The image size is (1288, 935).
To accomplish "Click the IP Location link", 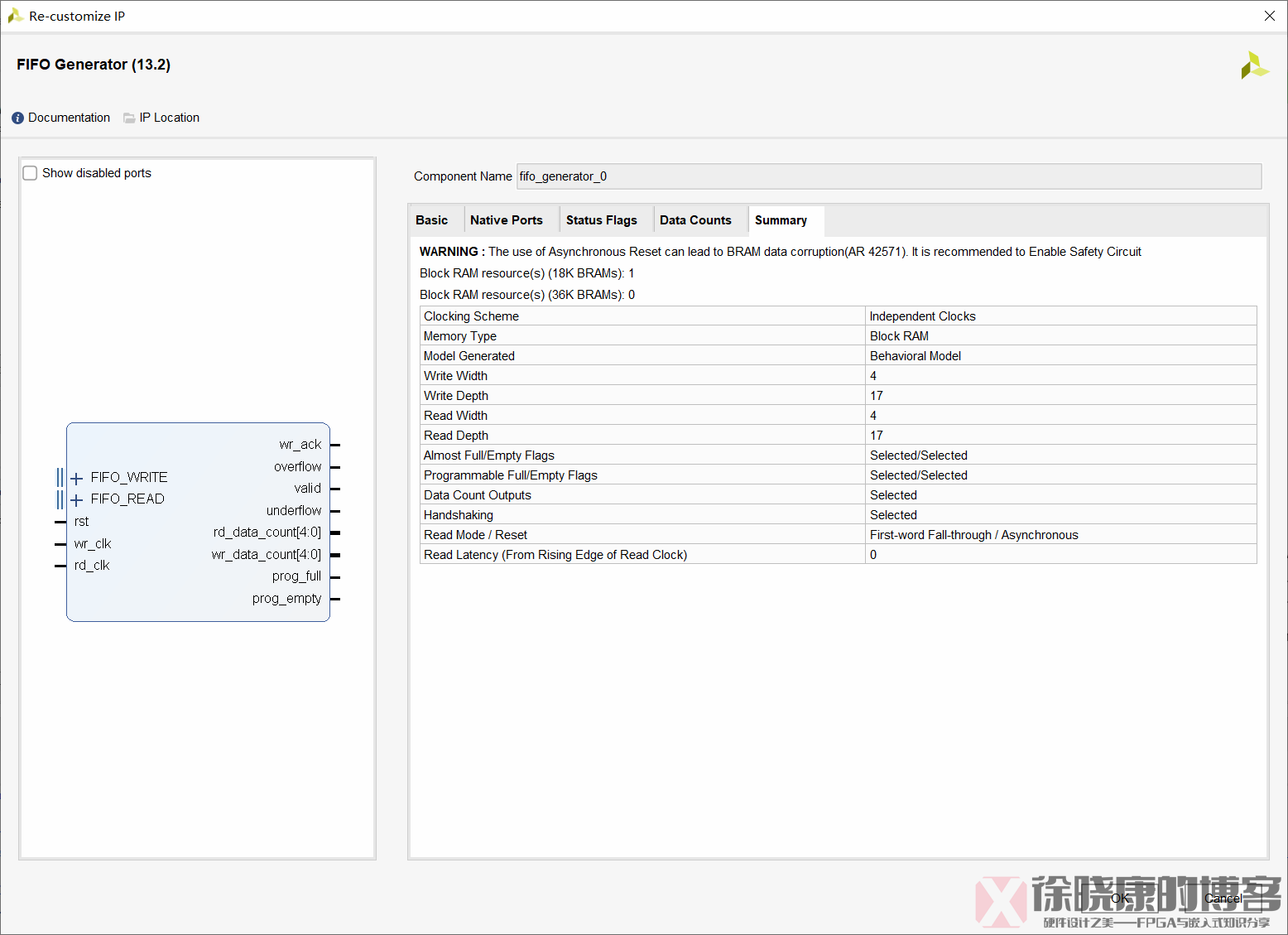I will click(170, 118).
